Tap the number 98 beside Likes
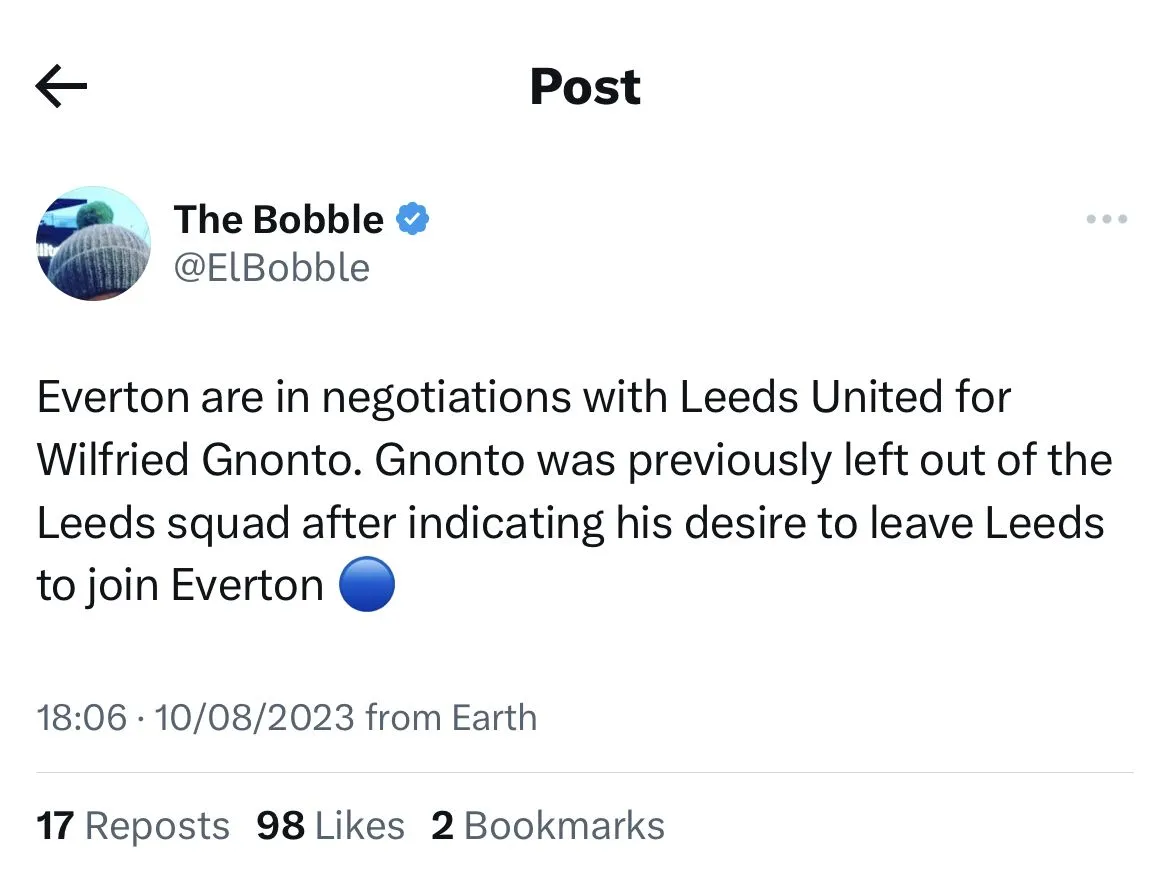 tap(280, 826)
